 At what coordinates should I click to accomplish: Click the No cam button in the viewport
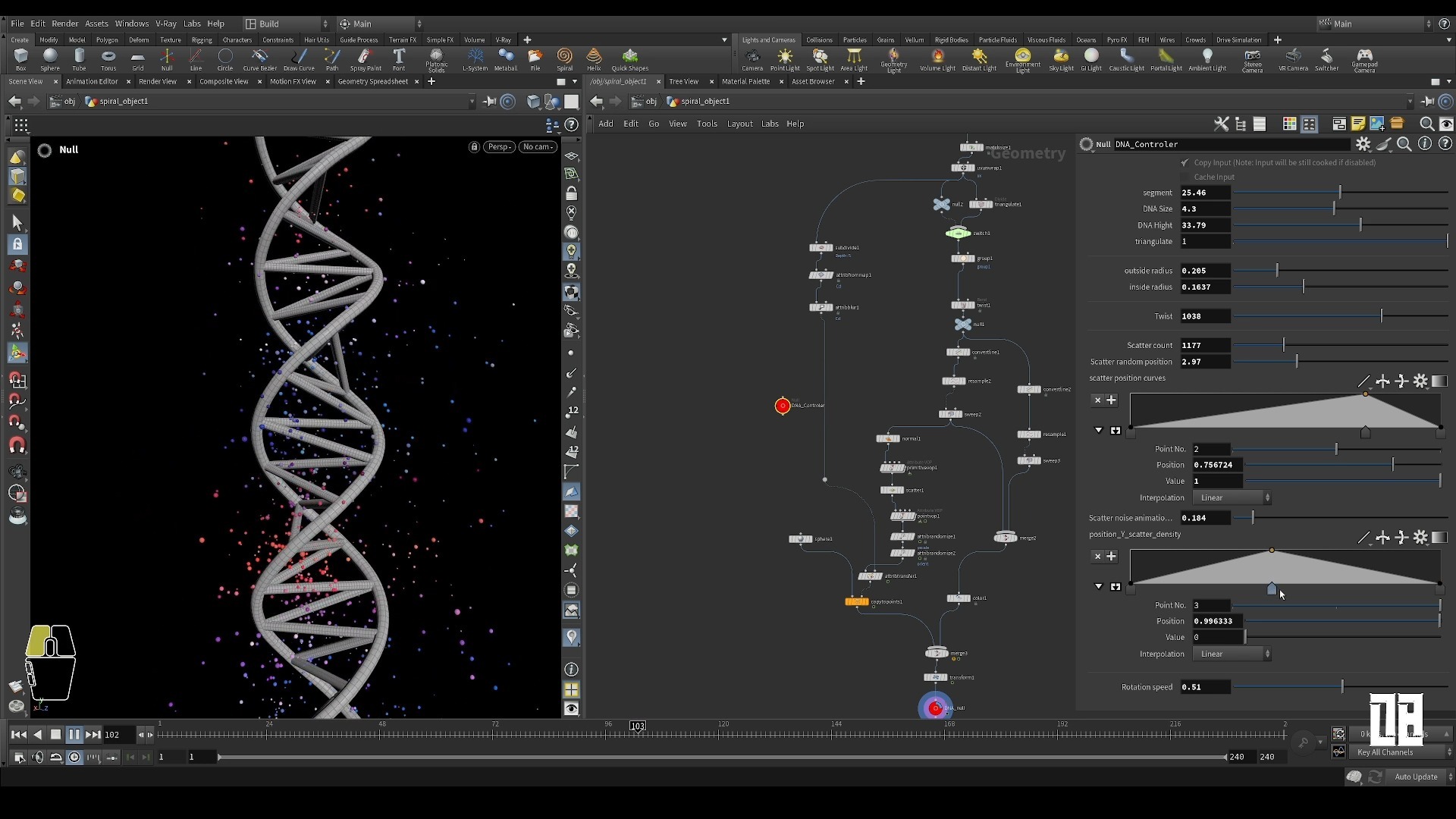tap(538, 146)
